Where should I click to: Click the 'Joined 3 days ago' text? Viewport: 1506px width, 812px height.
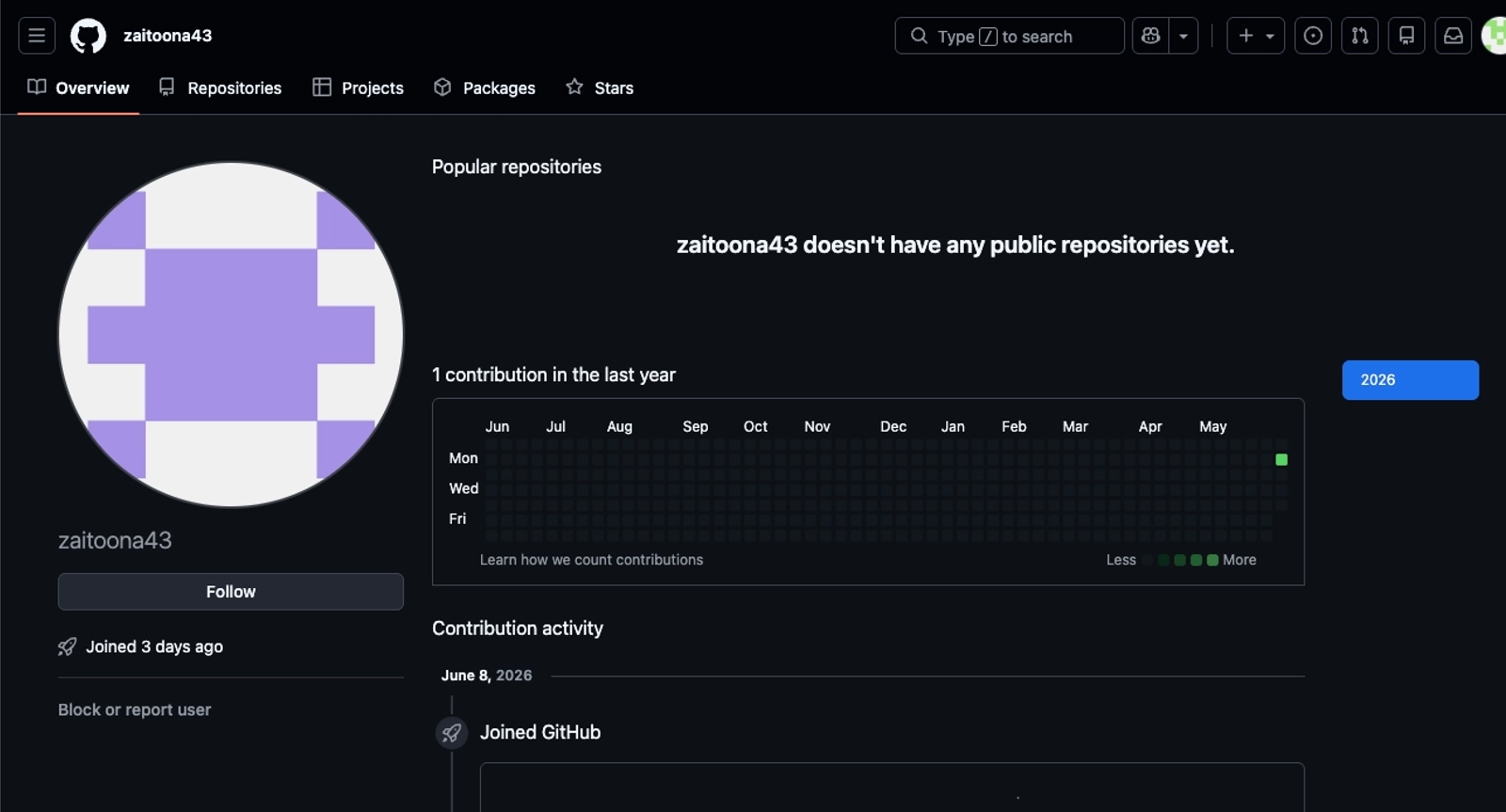[x=154, y=646]
